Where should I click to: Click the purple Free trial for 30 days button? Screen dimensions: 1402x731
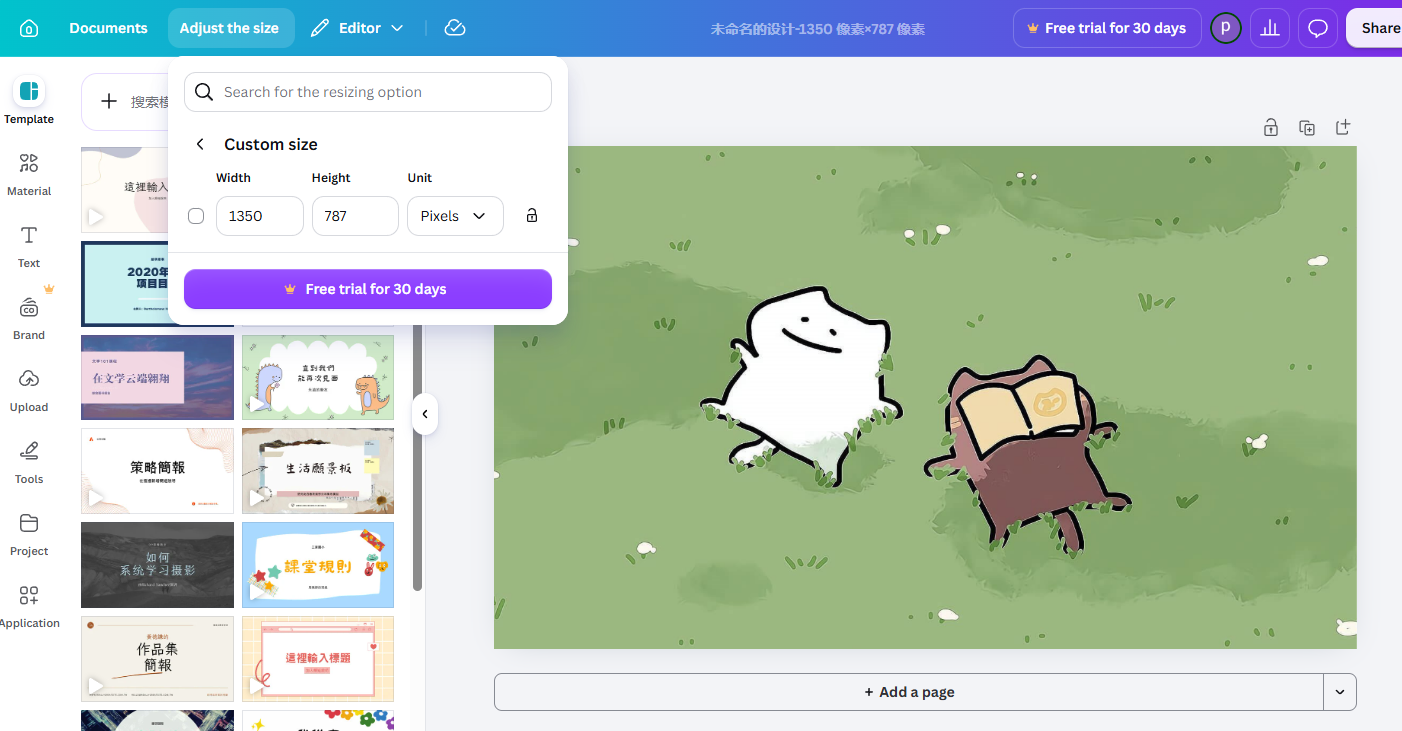click(x=368, y=289)
